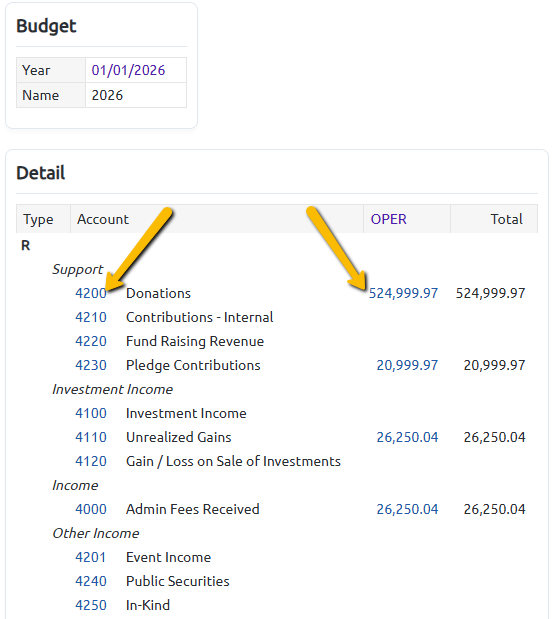Click the Admin Fees Received Total value
Viewport: 555px width, 619px height.
click(x=494, y=509)
